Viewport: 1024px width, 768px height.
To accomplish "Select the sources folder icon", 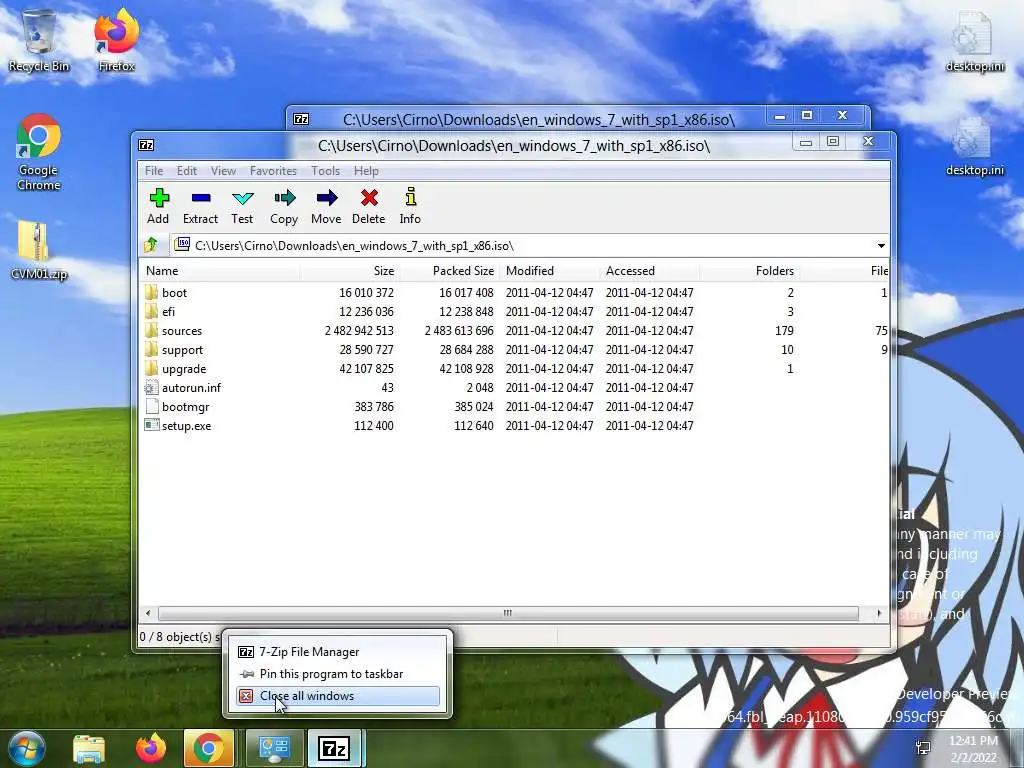I will (x=152, y=330).
